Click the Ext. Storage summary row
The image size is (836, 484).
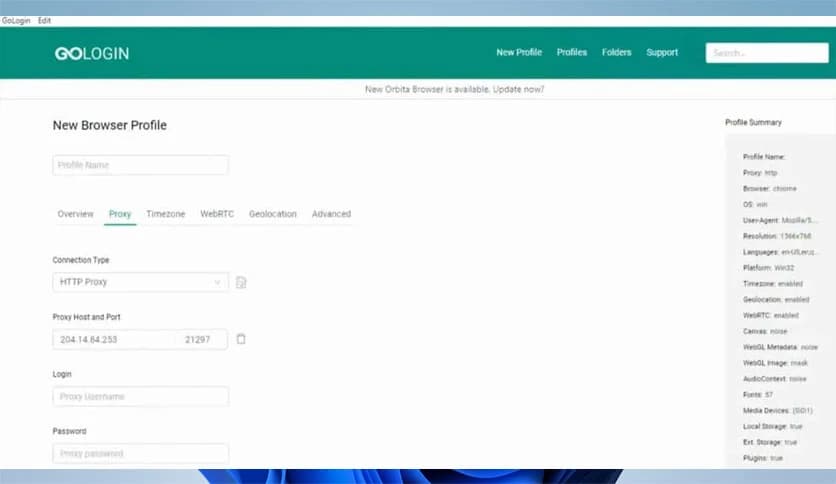tap(770, 442)
